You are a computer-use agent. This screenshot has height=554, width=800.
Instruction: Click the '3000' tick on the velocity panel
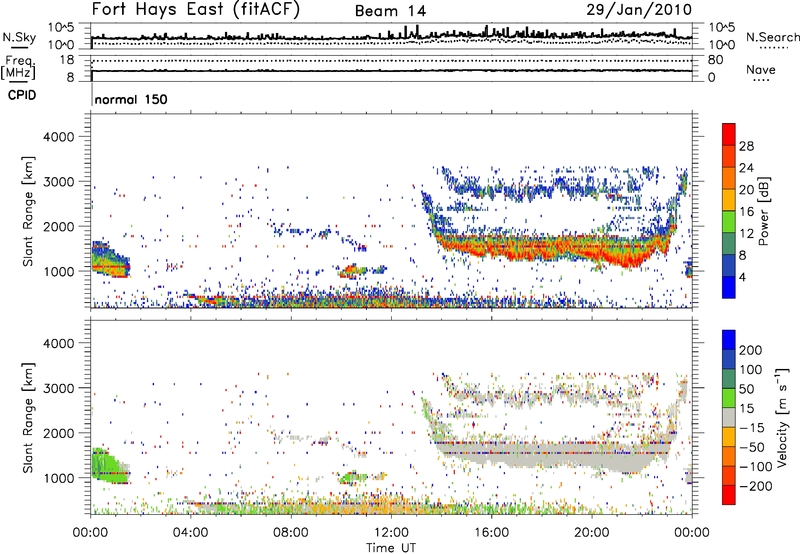click(x=58, y=388)
